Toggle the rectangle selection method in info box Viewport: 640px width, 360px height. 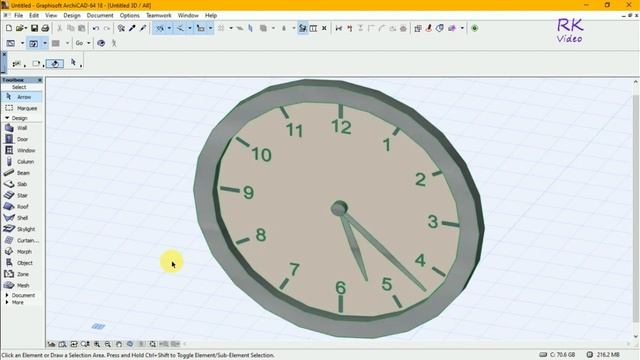(36, 64)
